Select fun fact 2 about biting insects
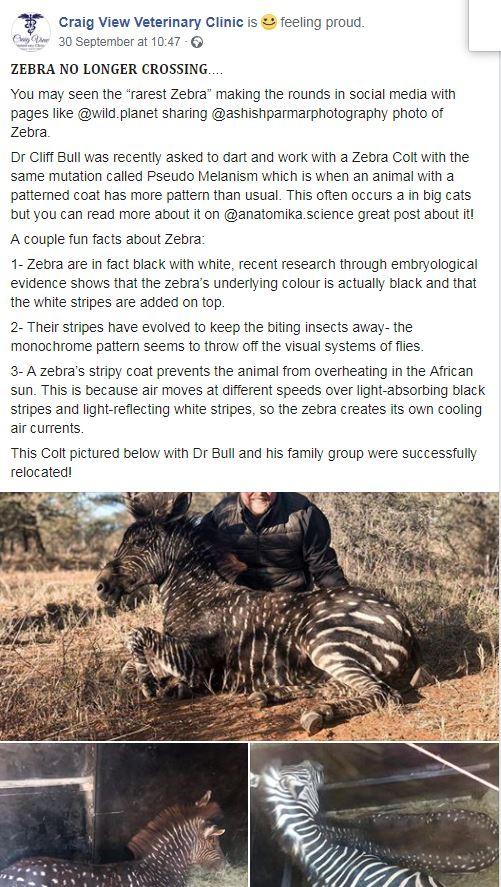This screenshot has width=501, height=887. (x=217, y=337)
